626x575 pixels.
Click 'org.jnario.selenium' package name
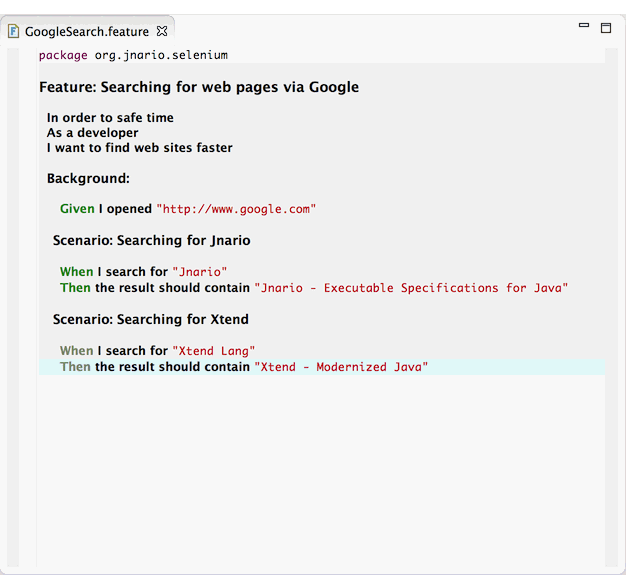pos(161,55)
